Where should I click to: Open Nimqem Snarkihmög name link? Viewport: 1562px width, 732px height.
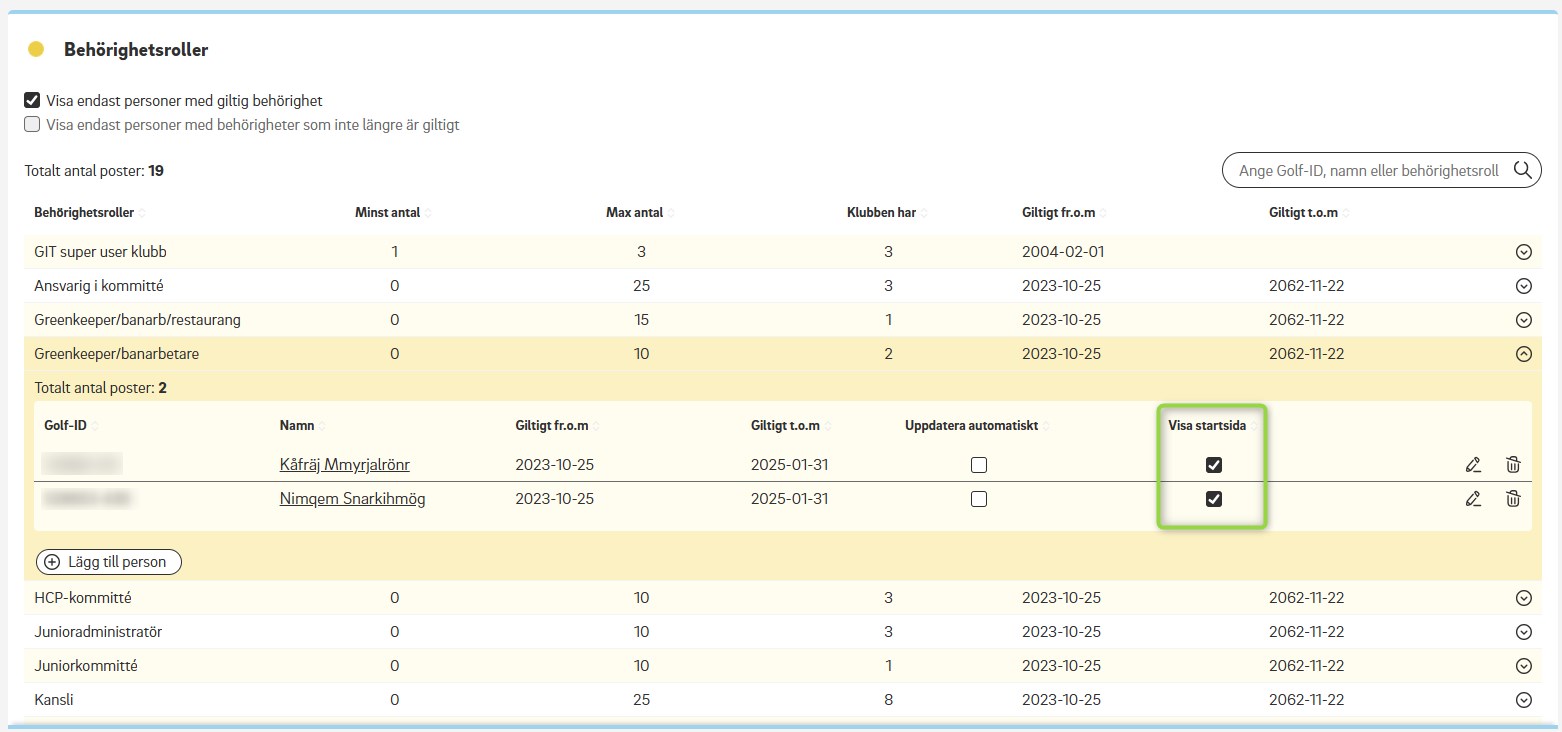pyautogui.click(x=352, y=499)
